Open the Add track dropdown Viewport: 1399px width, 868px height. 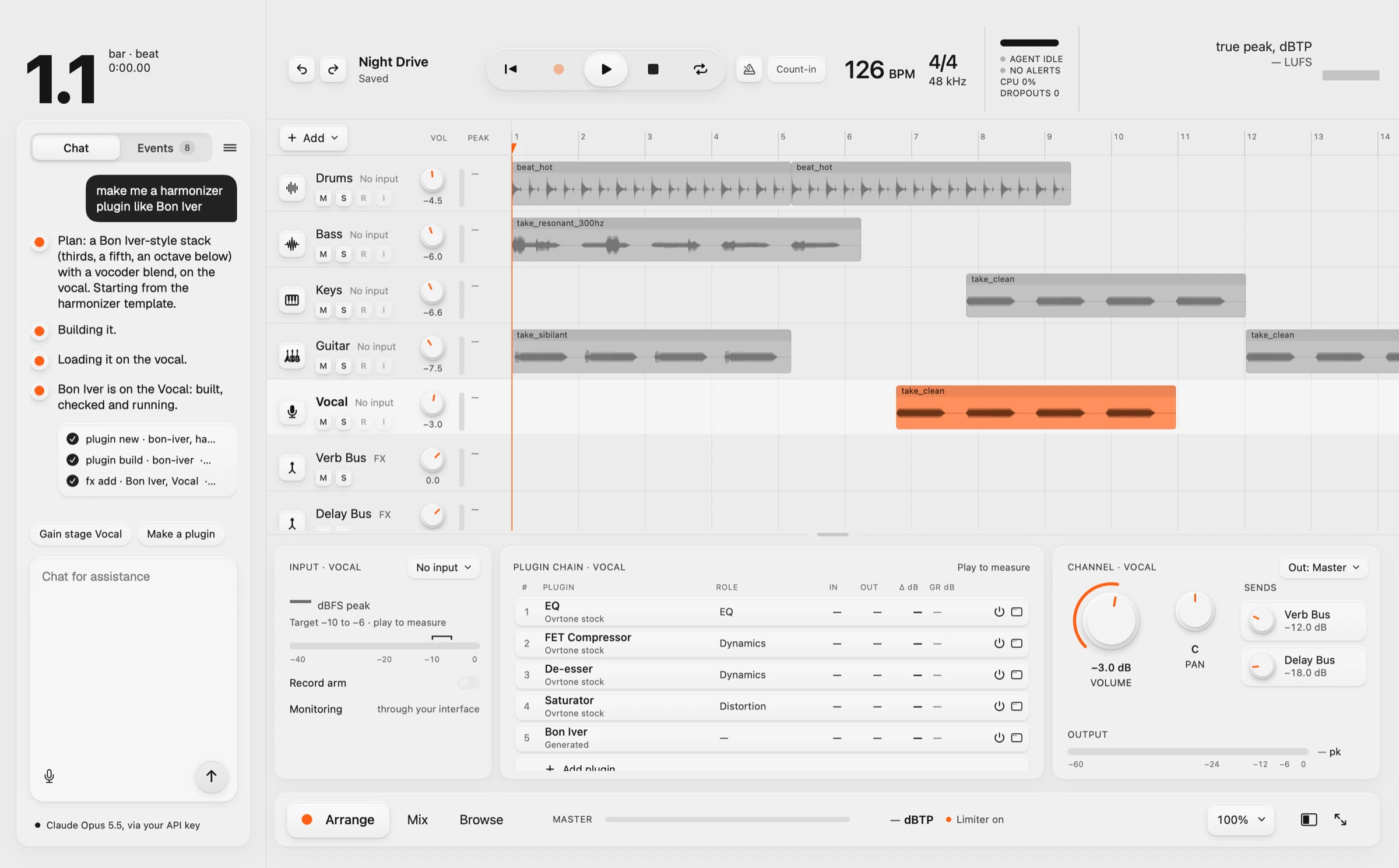click(x=314, y=138)
